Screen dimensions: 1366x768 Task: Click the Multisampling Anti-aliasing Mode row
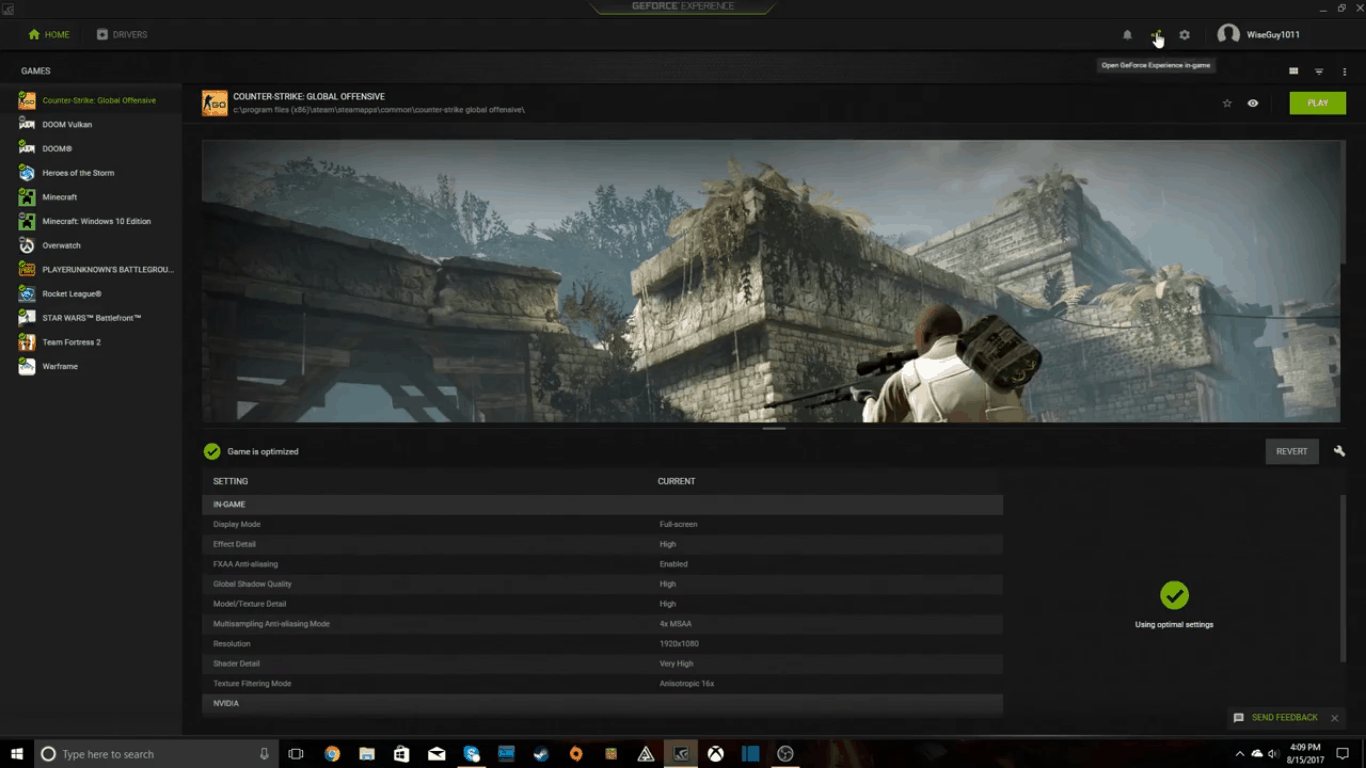[x=602, y=624]
